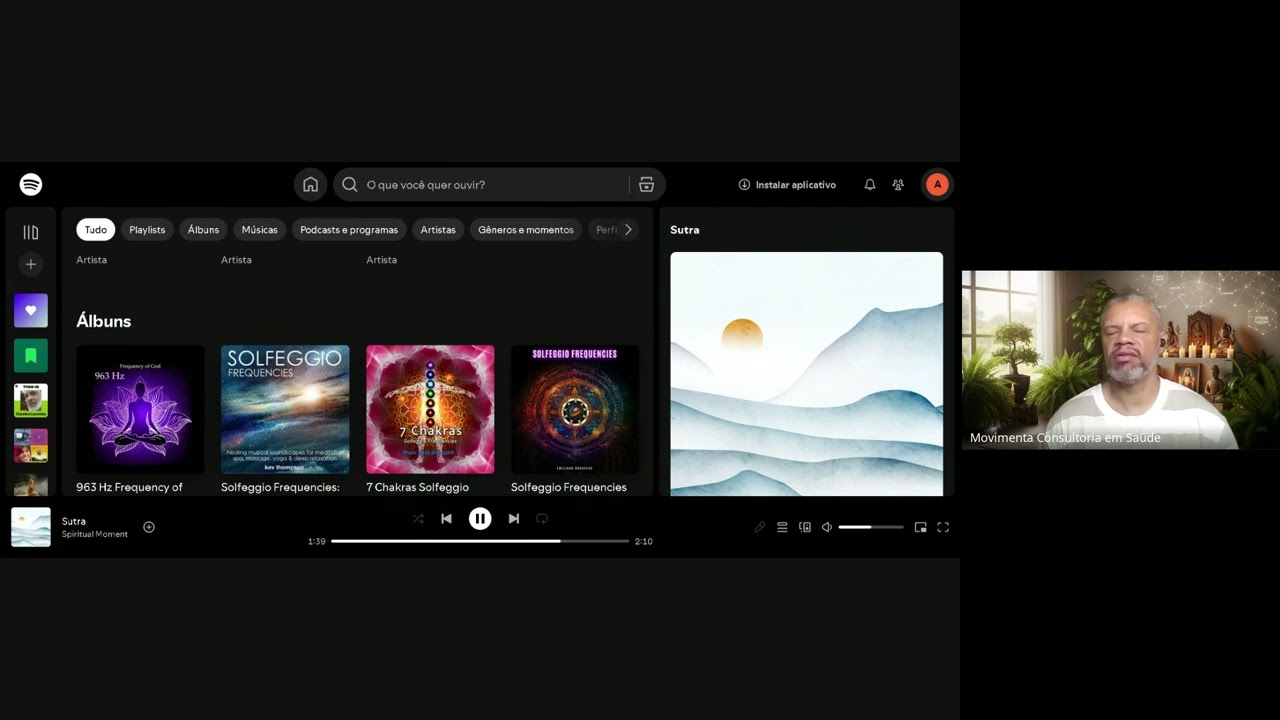
Task: Open notifications bell
Action: (x=870, y=185)
